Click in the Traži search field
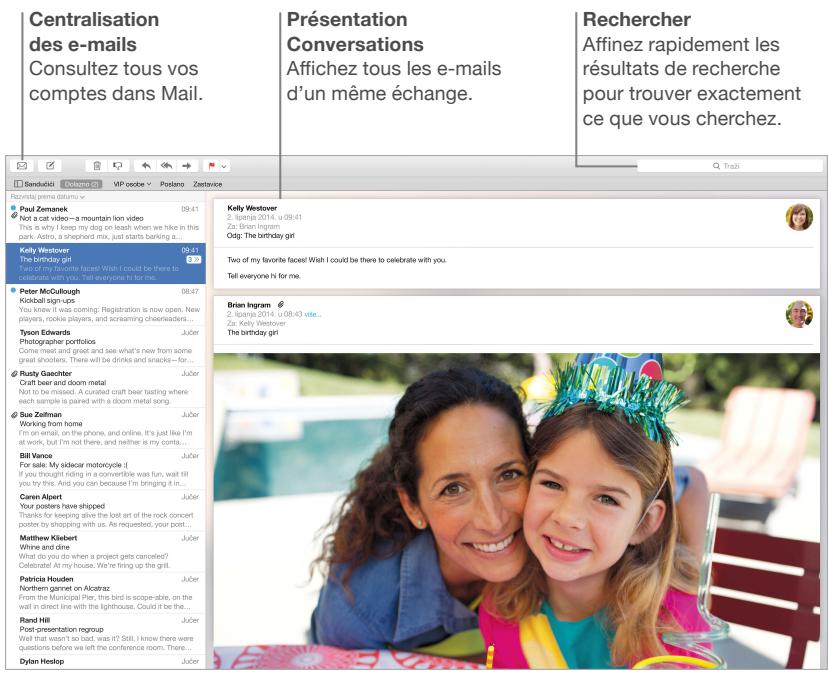 (730, 166)
